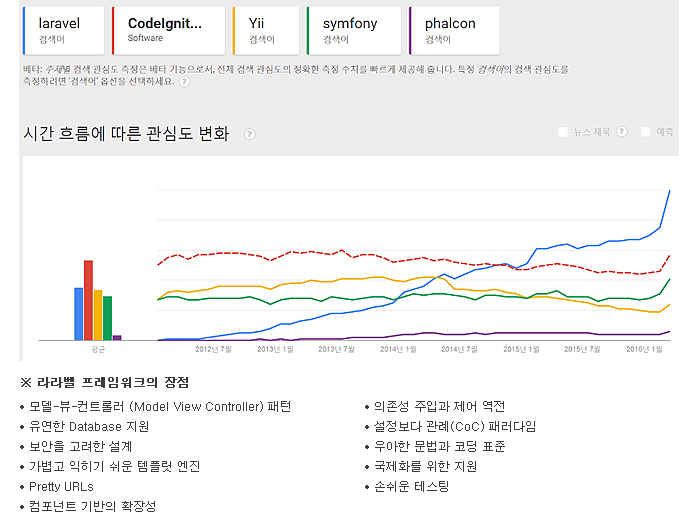Enable the news headlines checkbox
This screenshot has width=700, height=521.
(x=563, y=132)
